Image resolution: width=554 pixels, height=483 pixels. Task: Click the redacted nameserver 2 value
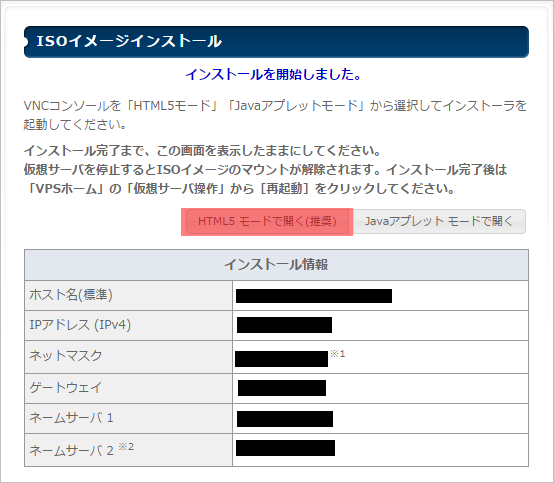click(285, 448)
